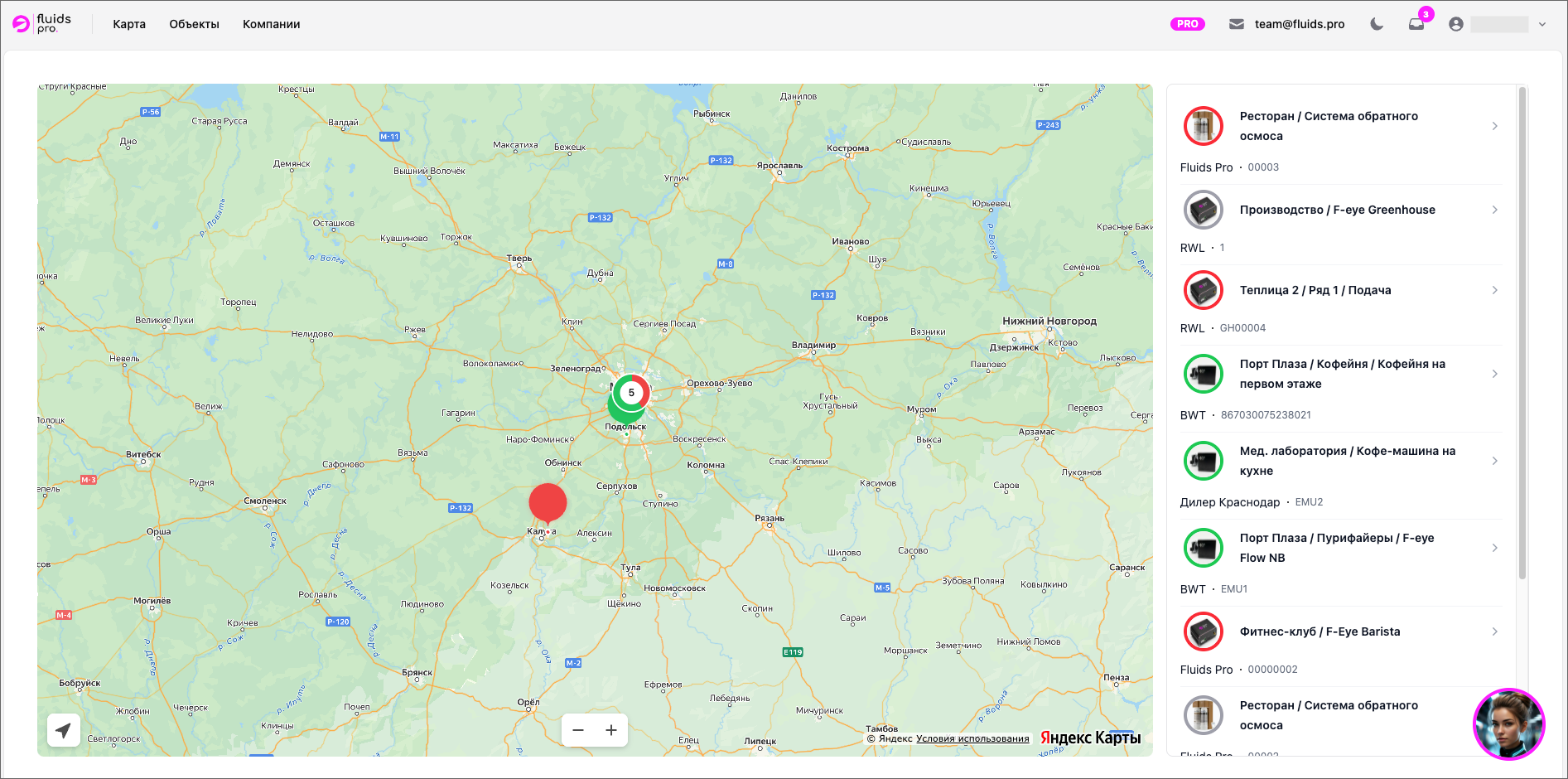This screenshot has width=1568, height=779.
Task: Click the locate me arrow on the map
Action: (64, 730)
